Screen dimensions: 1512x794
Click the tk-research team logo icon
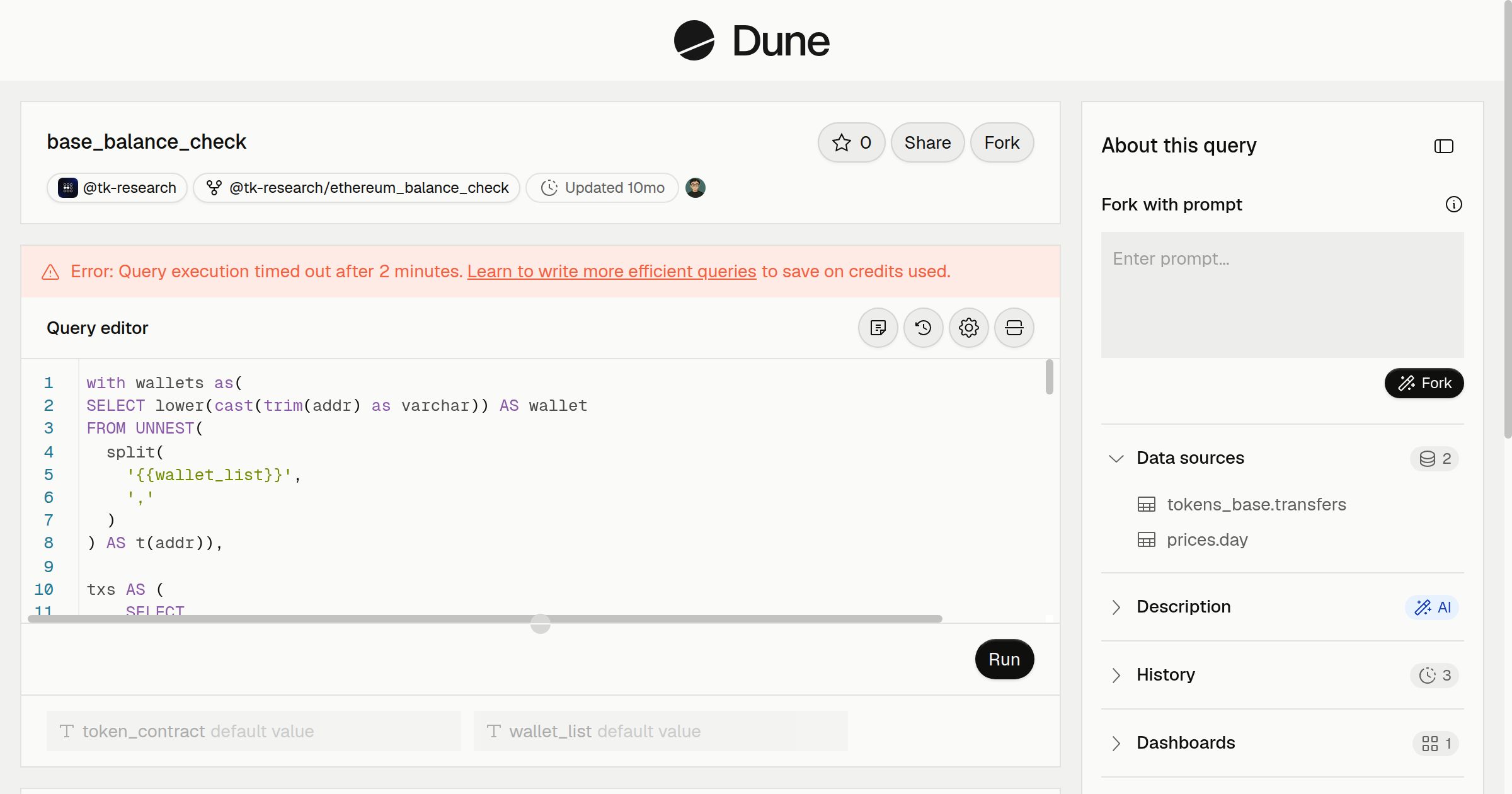click(x=68, y=188)
